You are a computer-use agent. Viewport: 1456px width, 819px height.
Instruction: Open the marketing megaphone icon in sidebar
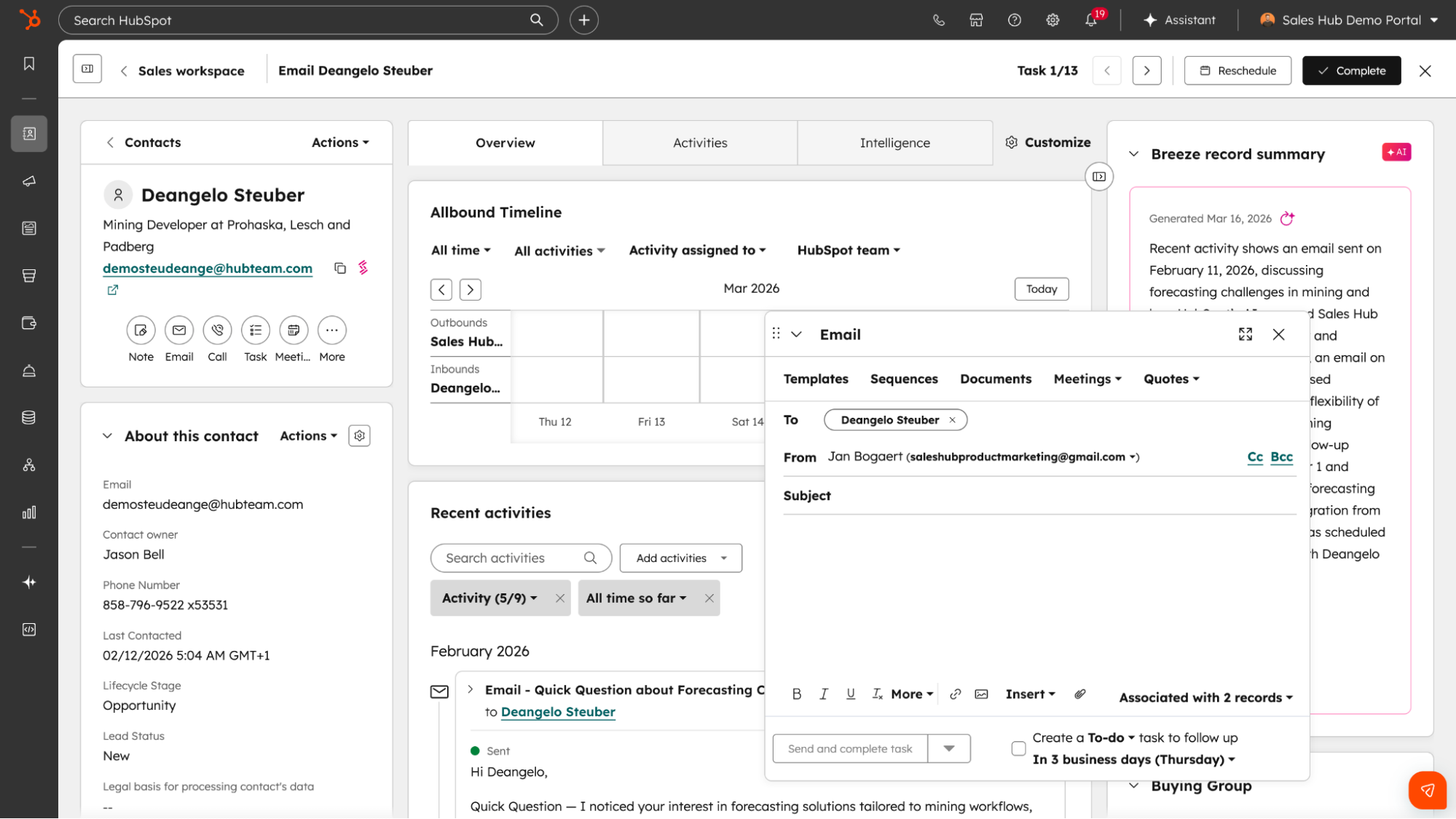click(29, 181)
